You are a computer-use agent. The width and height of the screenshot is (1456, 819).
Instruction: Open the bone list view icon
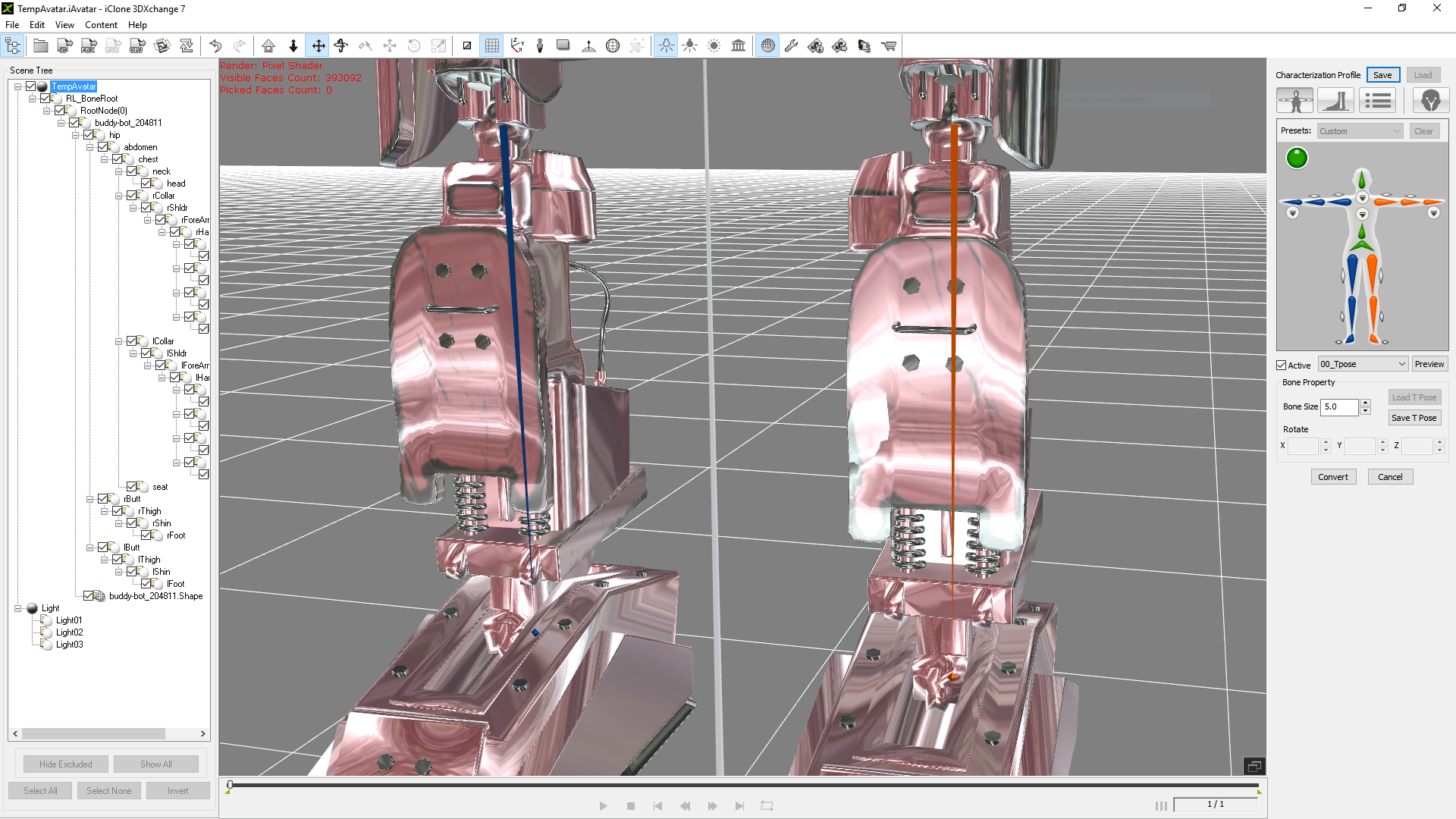click(x=1377, y=100)
